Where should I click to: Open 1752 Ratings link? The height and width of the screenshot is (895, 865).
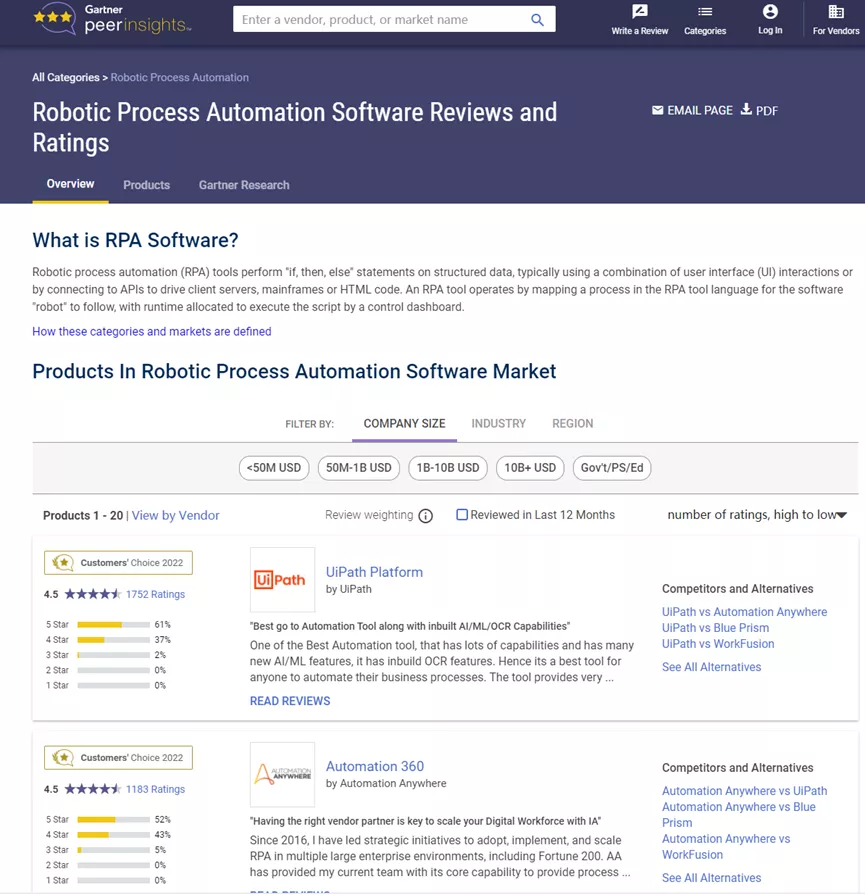155,594
